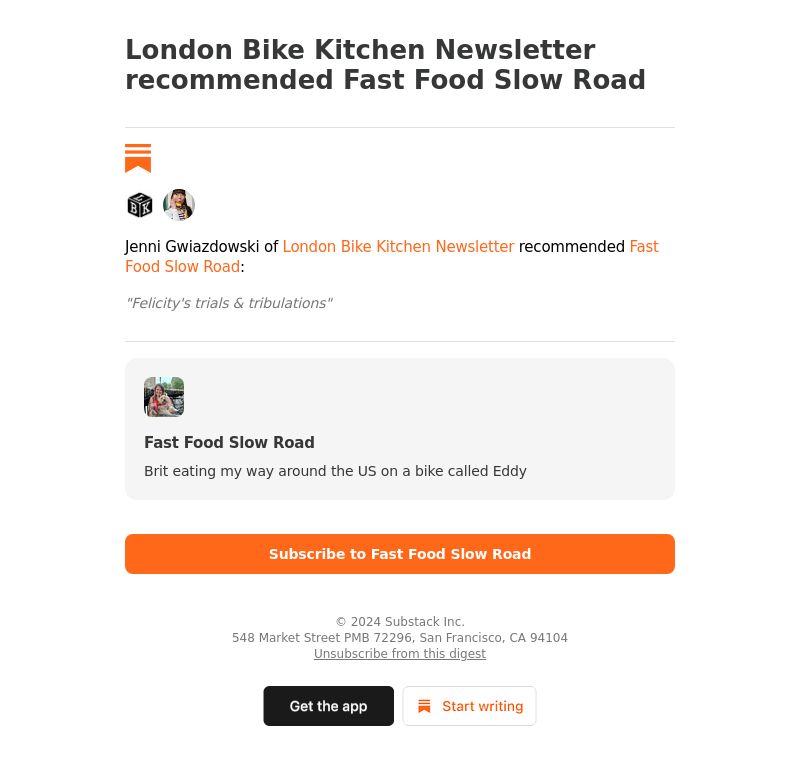Image resolution: width=800 pixels, height=759 pixels.
Task: Select the Get the app button
Action: 329,706
